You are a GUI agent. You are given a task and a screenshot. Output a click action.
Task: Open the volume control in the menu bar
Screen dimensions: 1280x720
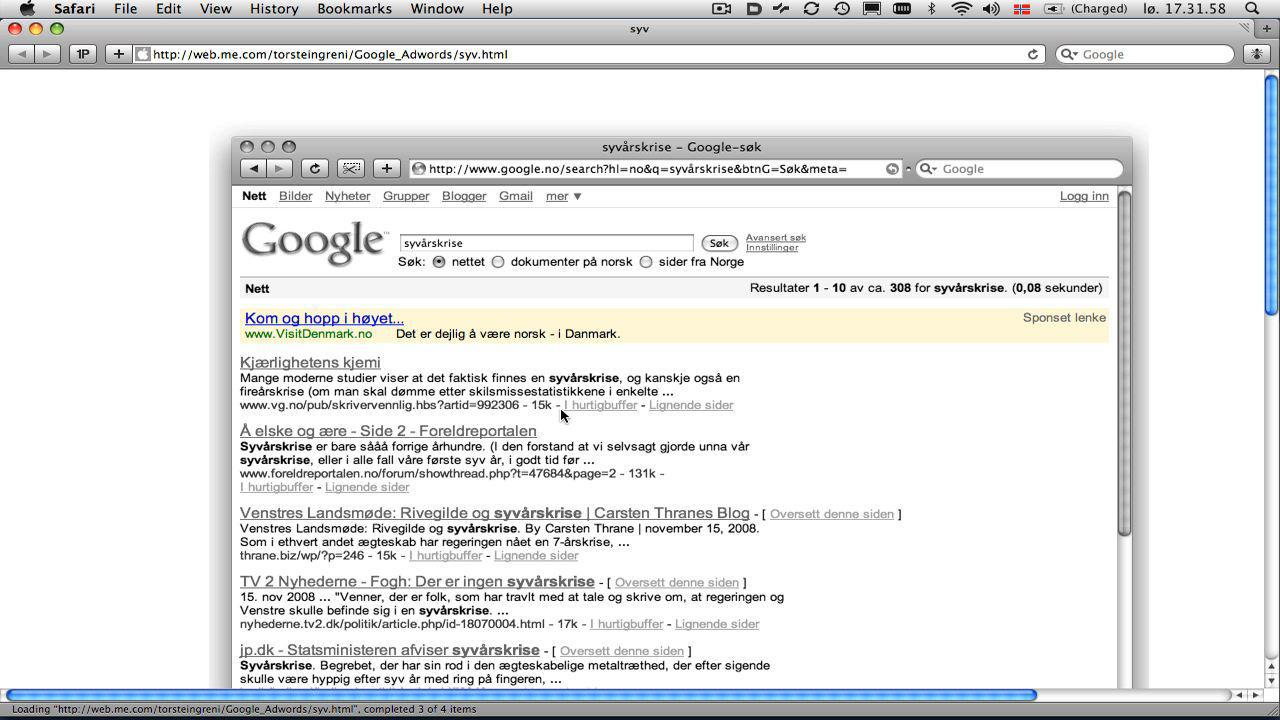(x=991, y=9)
